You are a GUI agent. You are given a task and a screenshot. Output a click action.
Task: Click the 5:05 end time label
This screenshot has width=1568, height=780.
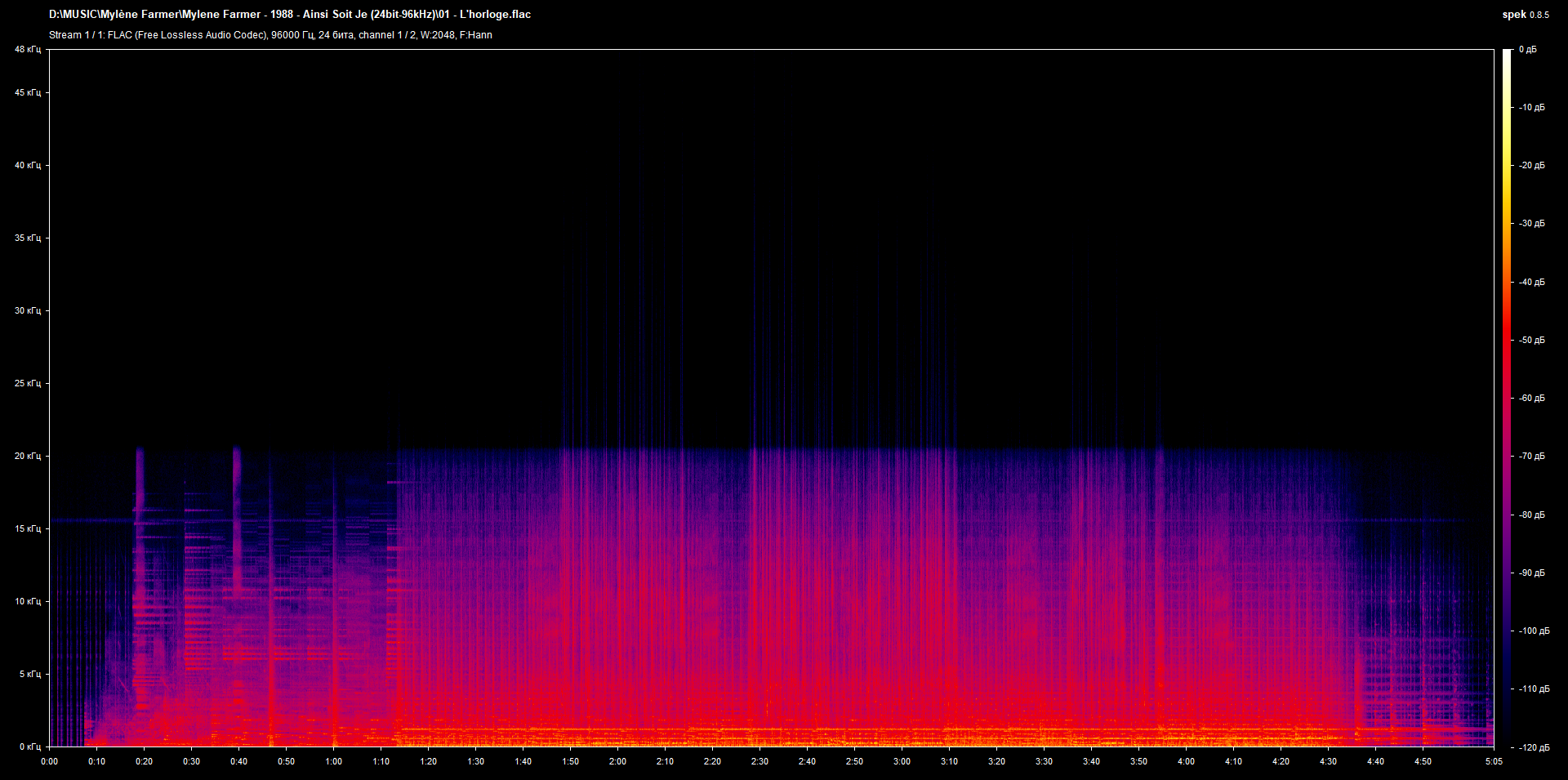coord(1494,761)
